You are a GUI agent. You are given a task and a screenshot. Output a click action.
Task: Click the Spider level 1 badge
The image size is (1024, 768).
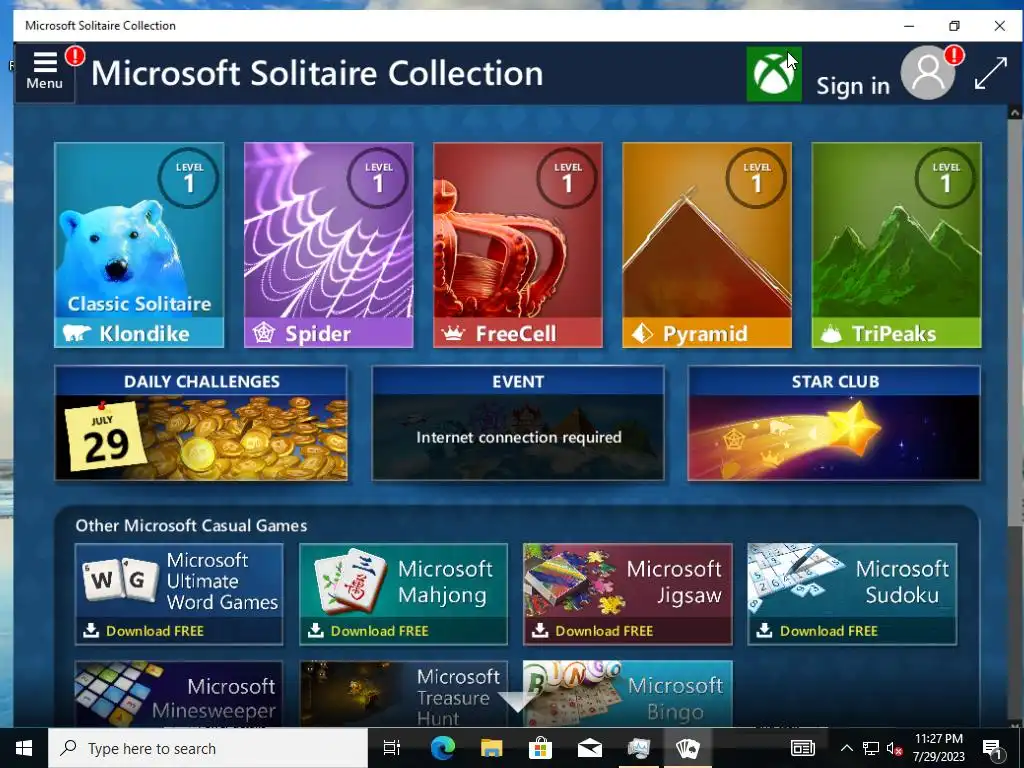pos(378,178)
